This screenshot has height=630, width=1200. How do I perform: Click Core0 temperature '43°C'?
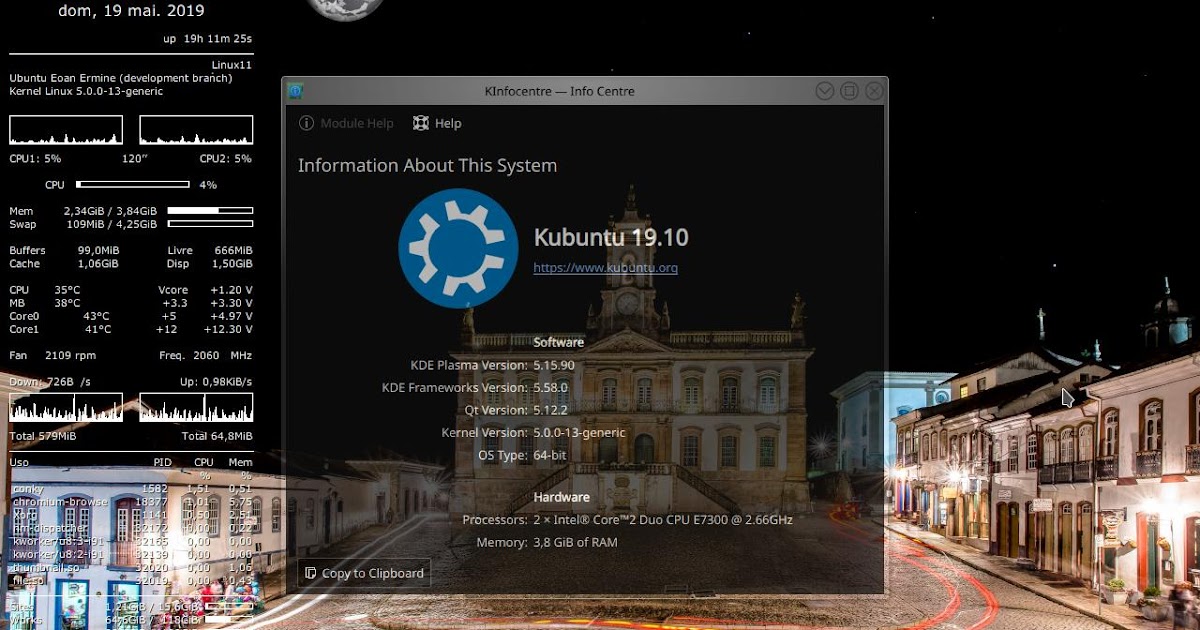click(x=97, y=316)
